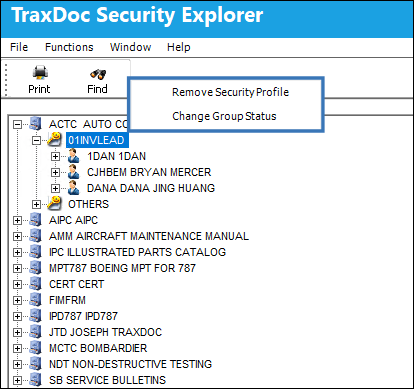
Task: Click the MPT787 document icon
Action: tap(36, 268)
